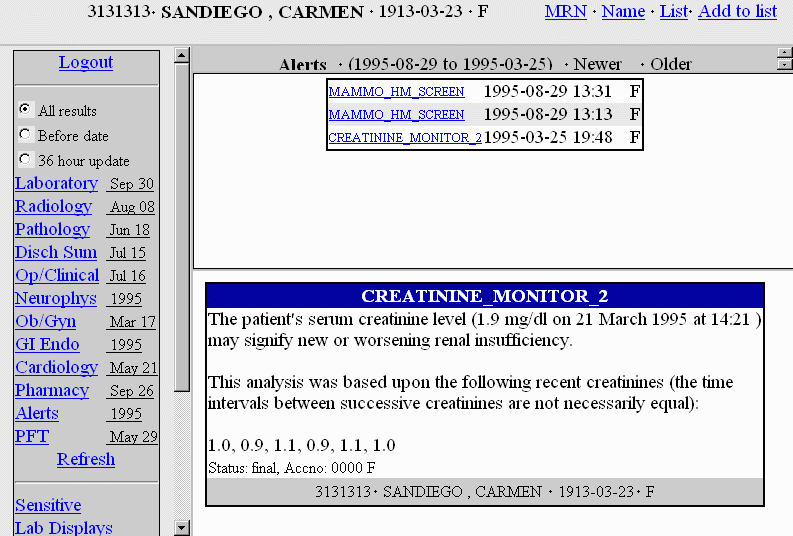Screen dimensions: 793x536
Task: Open the first MAMMO_HM_SCREEN alert at 13:31
Action: pos(396,91)
